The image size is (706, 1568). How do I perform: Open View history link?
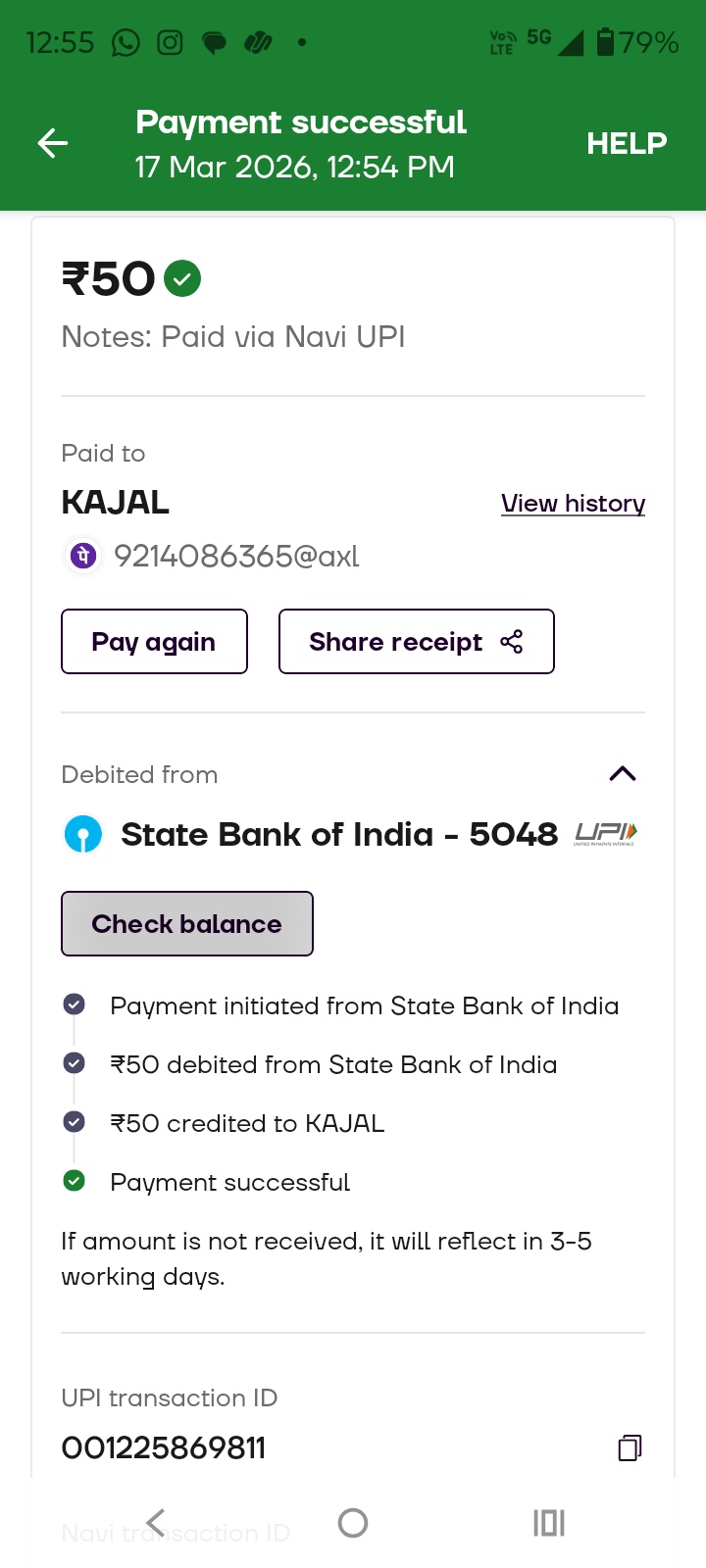click(x=573, y=504)
